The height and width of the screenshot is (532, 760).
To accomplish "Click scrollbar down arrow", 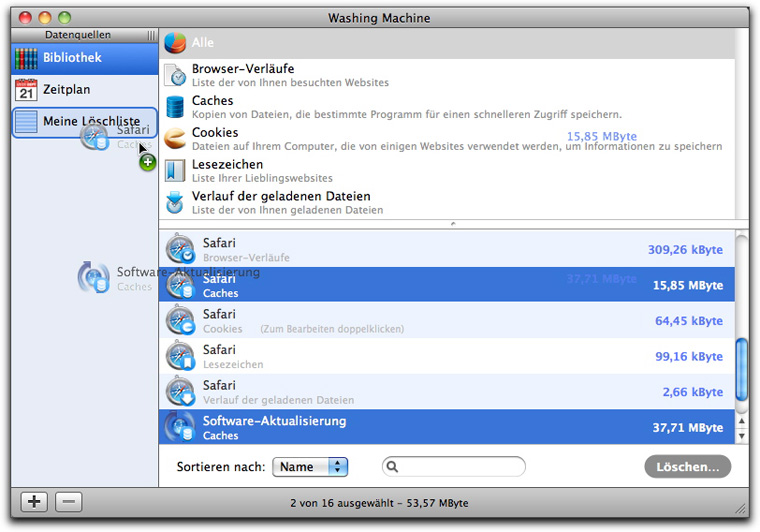I will coord(742,436).
